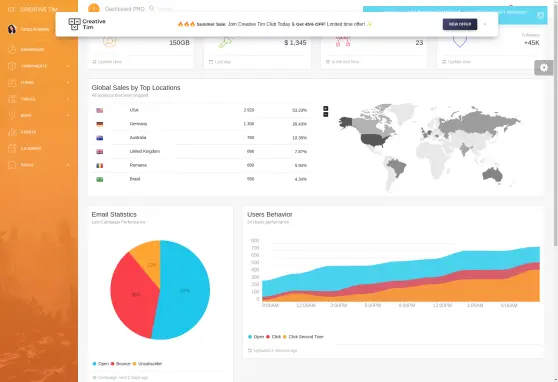This screenshot has height=382, width=558.
Task: Open the user profile name in sidebar
Action: (35, 29)
